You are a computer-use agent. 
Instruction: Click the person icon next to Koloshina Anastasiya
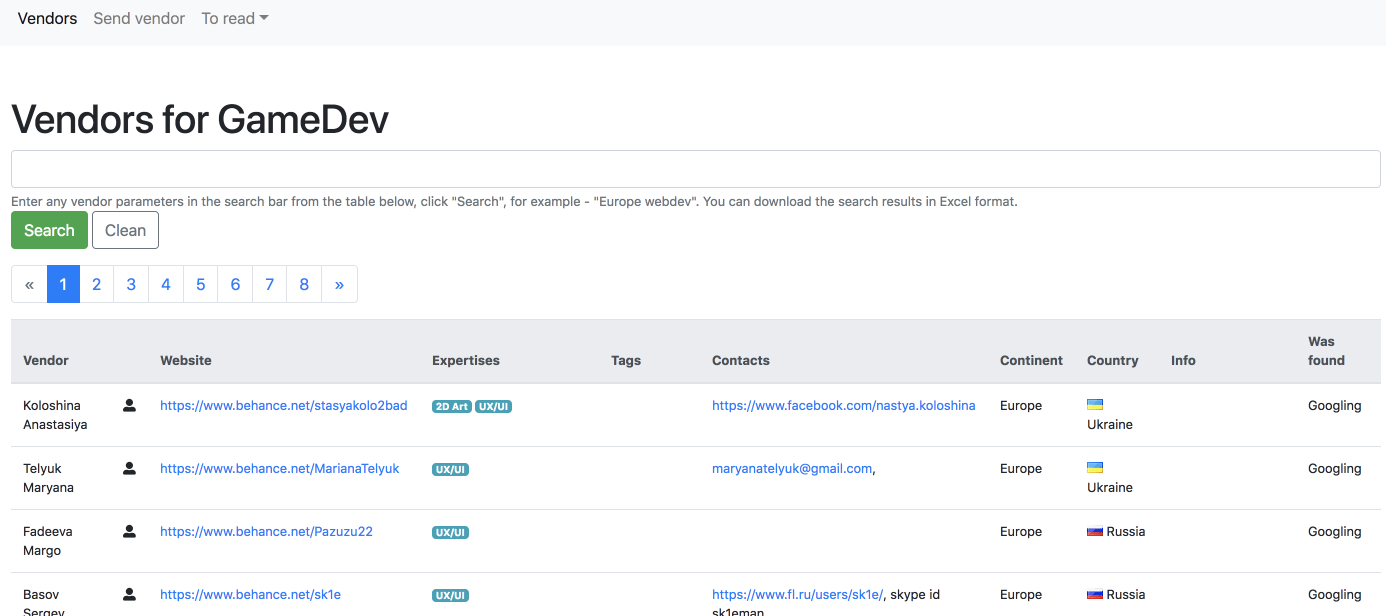click(x=129, y=405)
